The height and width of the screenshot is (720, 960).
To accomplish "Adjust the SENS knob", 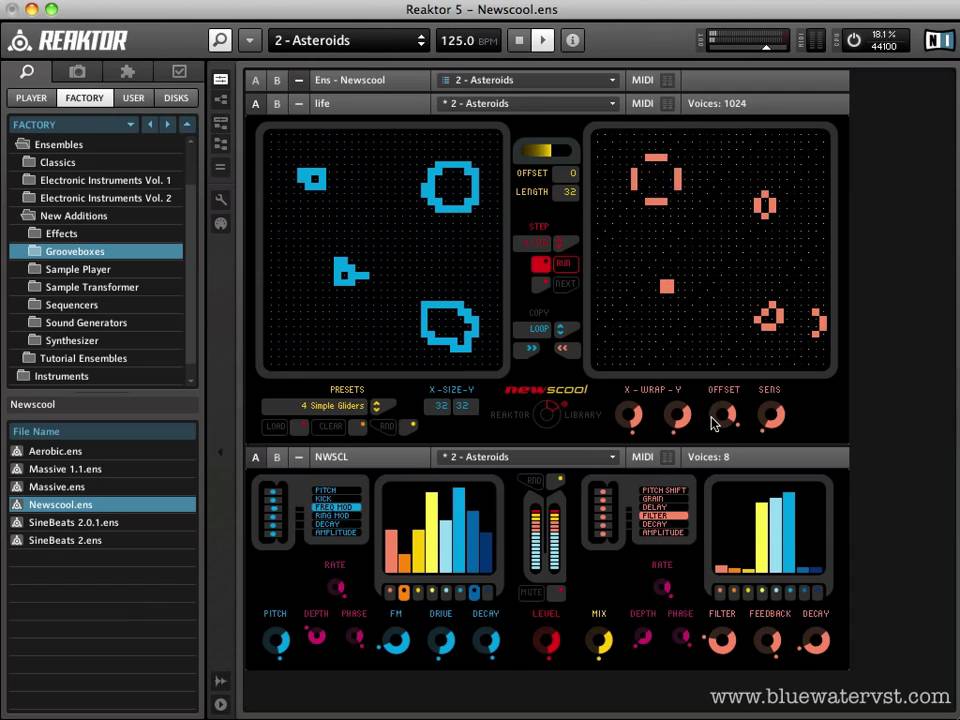I will (770, 415).
